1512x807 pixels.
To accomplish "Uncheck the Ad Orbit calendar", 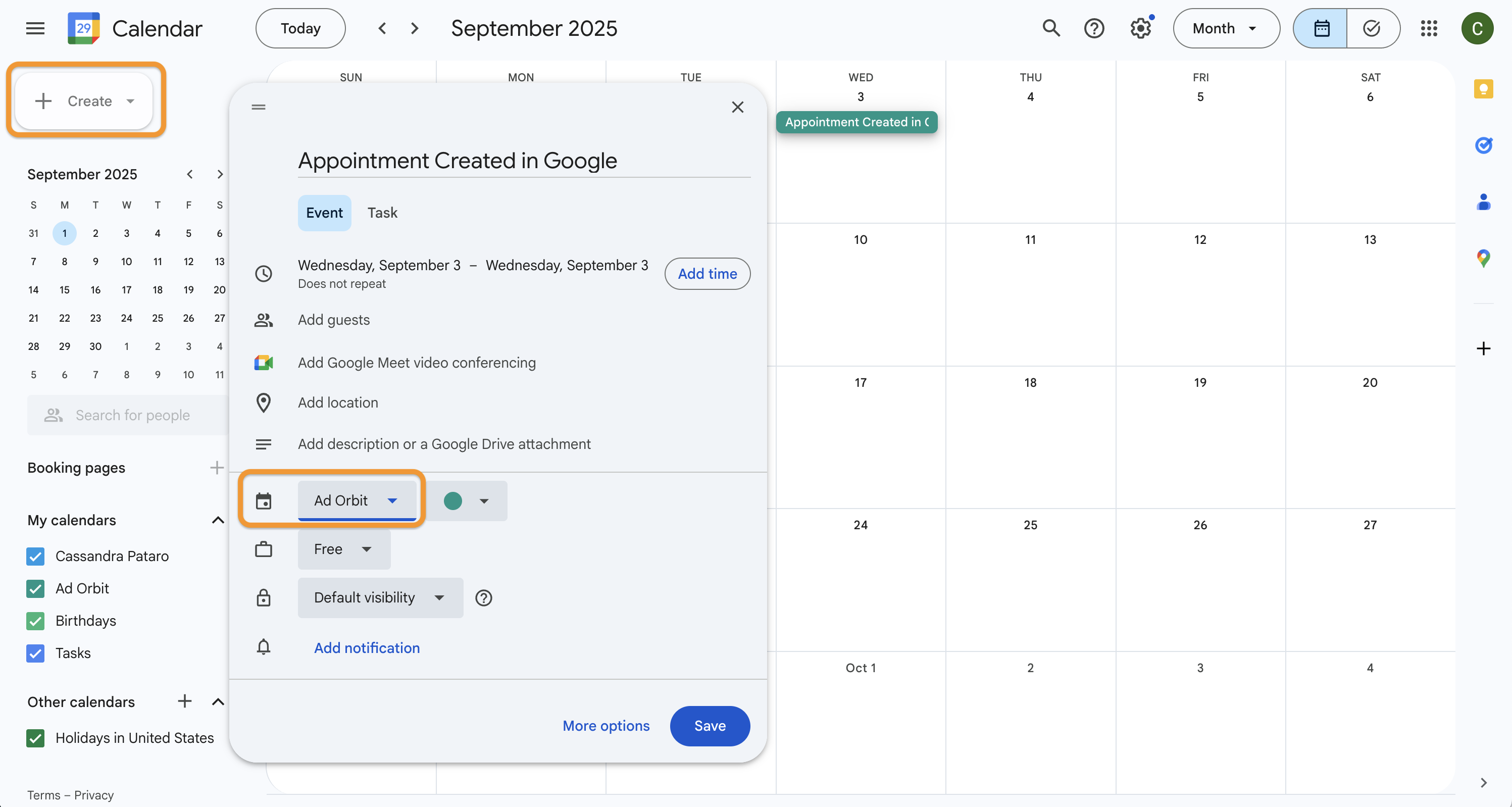I will point(35,589).
